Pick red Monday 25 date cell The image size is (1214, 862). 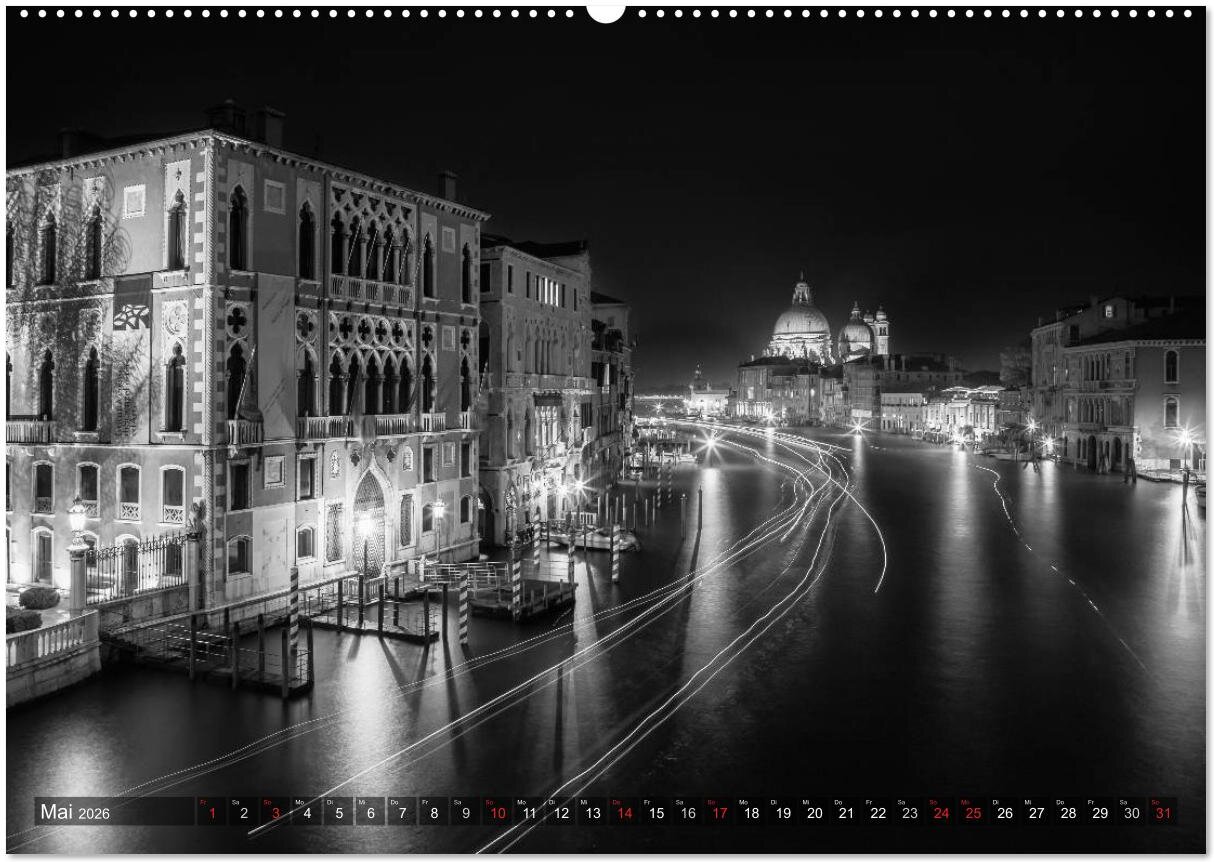[973, 812]
